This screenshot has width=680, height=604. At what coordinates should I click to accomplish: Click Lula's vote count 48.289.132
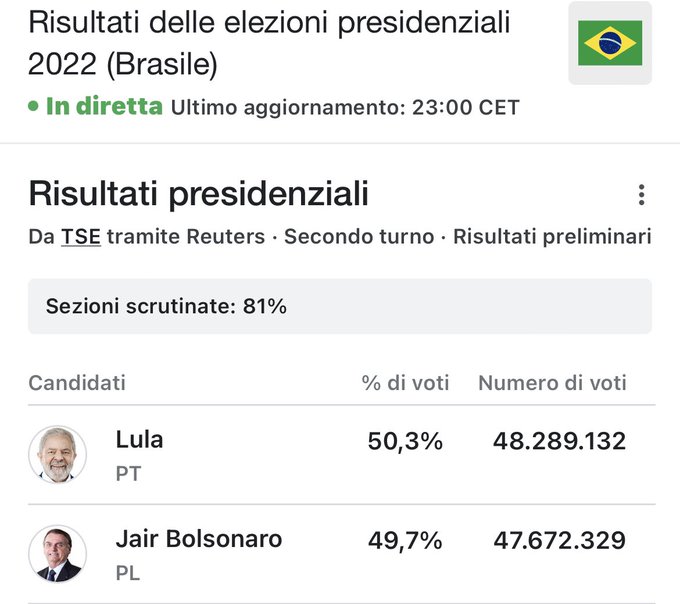click(559, 441)
